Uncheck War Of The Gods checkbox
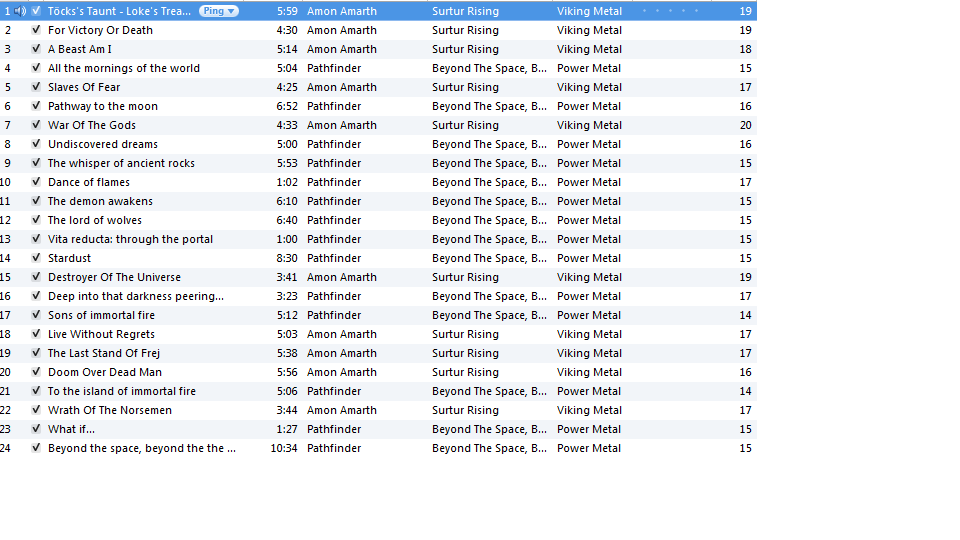Viewport: 960px width, 540px height. click(x=36, y=124)
